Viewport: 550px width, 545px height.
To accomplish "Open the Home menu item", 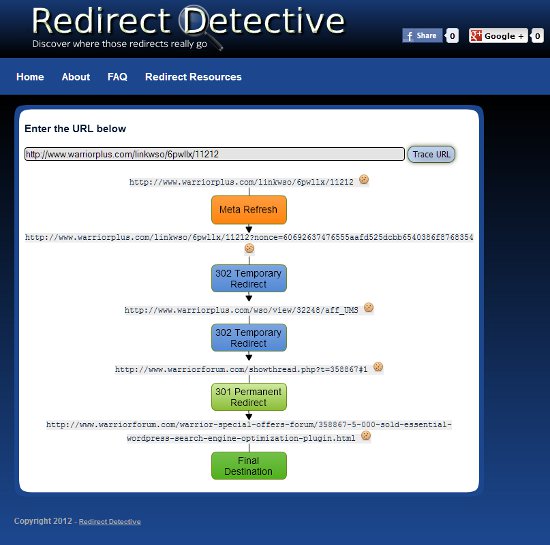I will coord(30,77).
